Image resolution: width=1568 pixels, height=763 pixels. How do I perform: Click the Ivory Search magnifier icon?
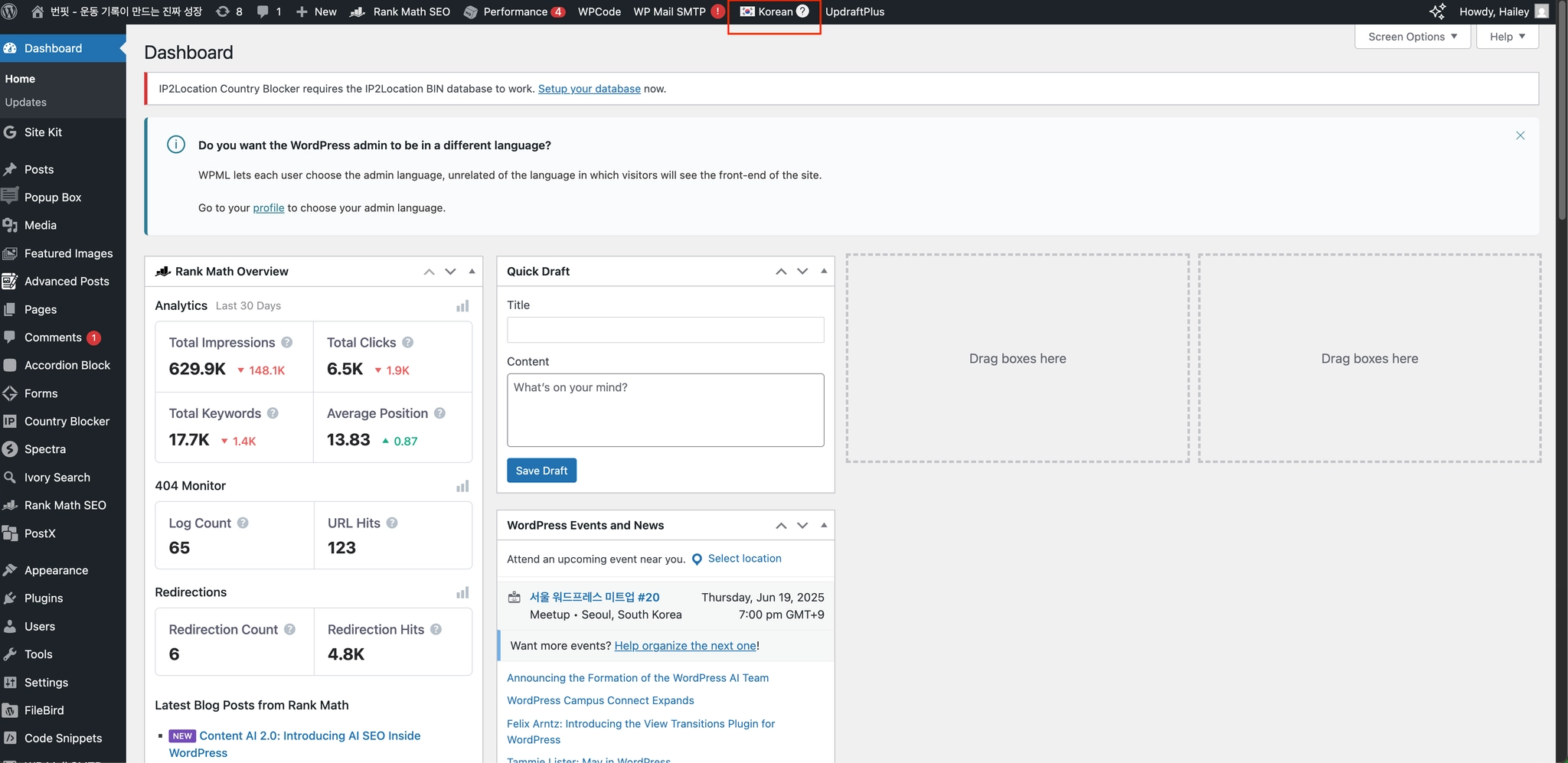10,478
